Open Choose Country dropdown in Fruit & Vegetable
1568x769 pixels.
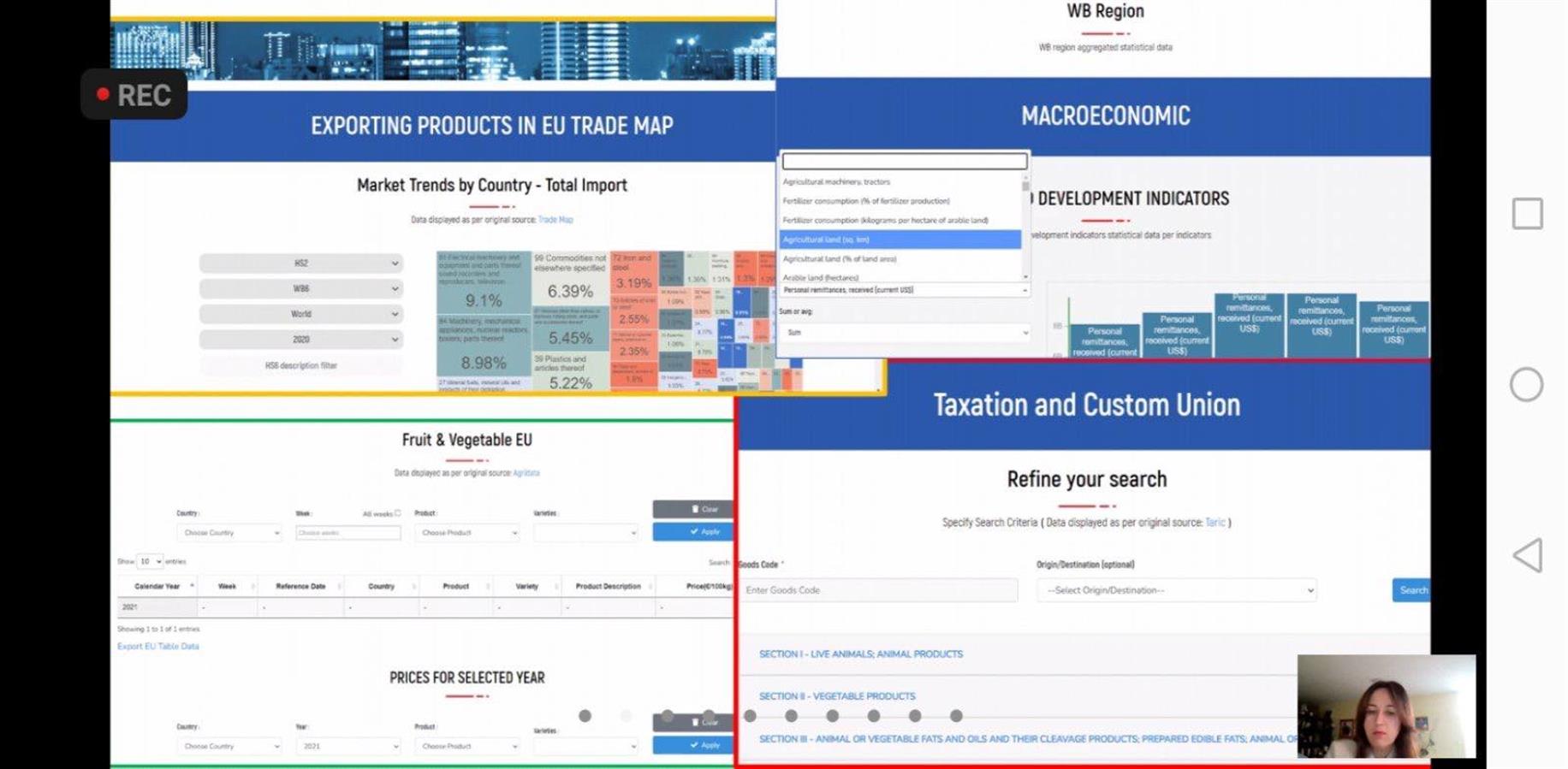coord(229,533)
